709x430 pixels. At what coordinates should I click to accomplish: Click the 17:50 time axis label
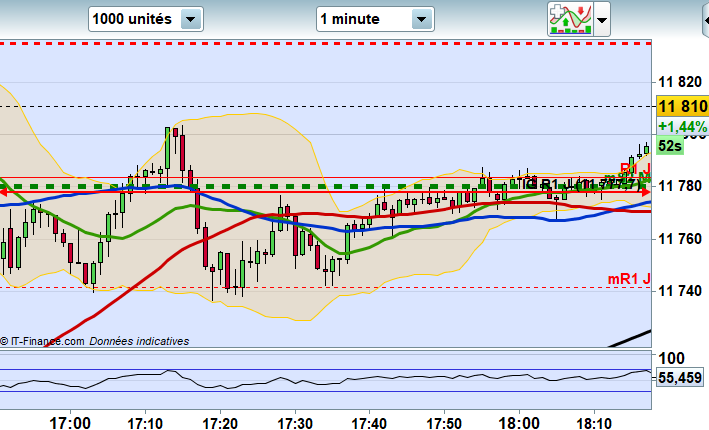coord(444,423)
